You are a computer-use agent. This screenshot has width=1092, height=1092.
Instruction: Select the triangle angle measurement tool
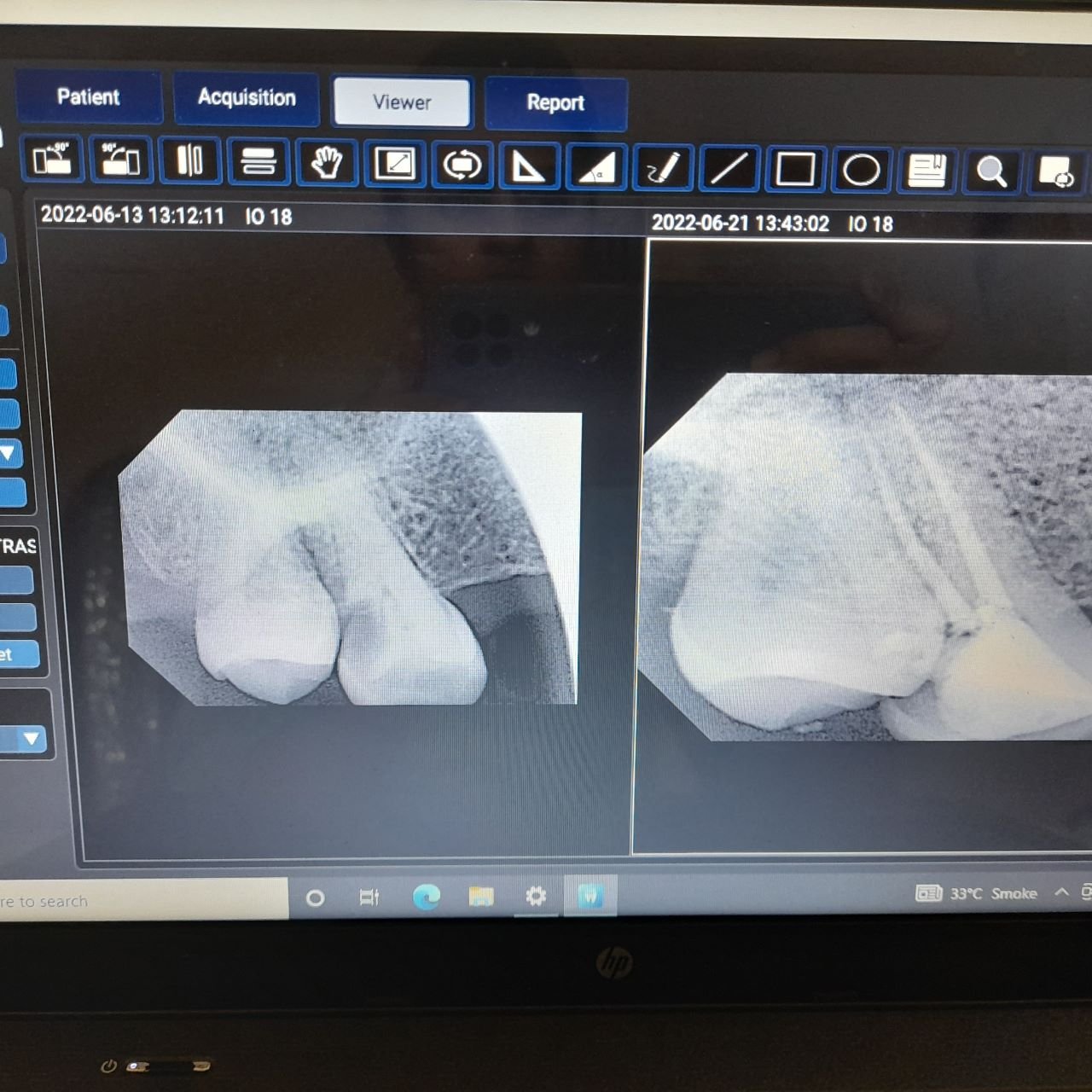[x=528, y=166]
